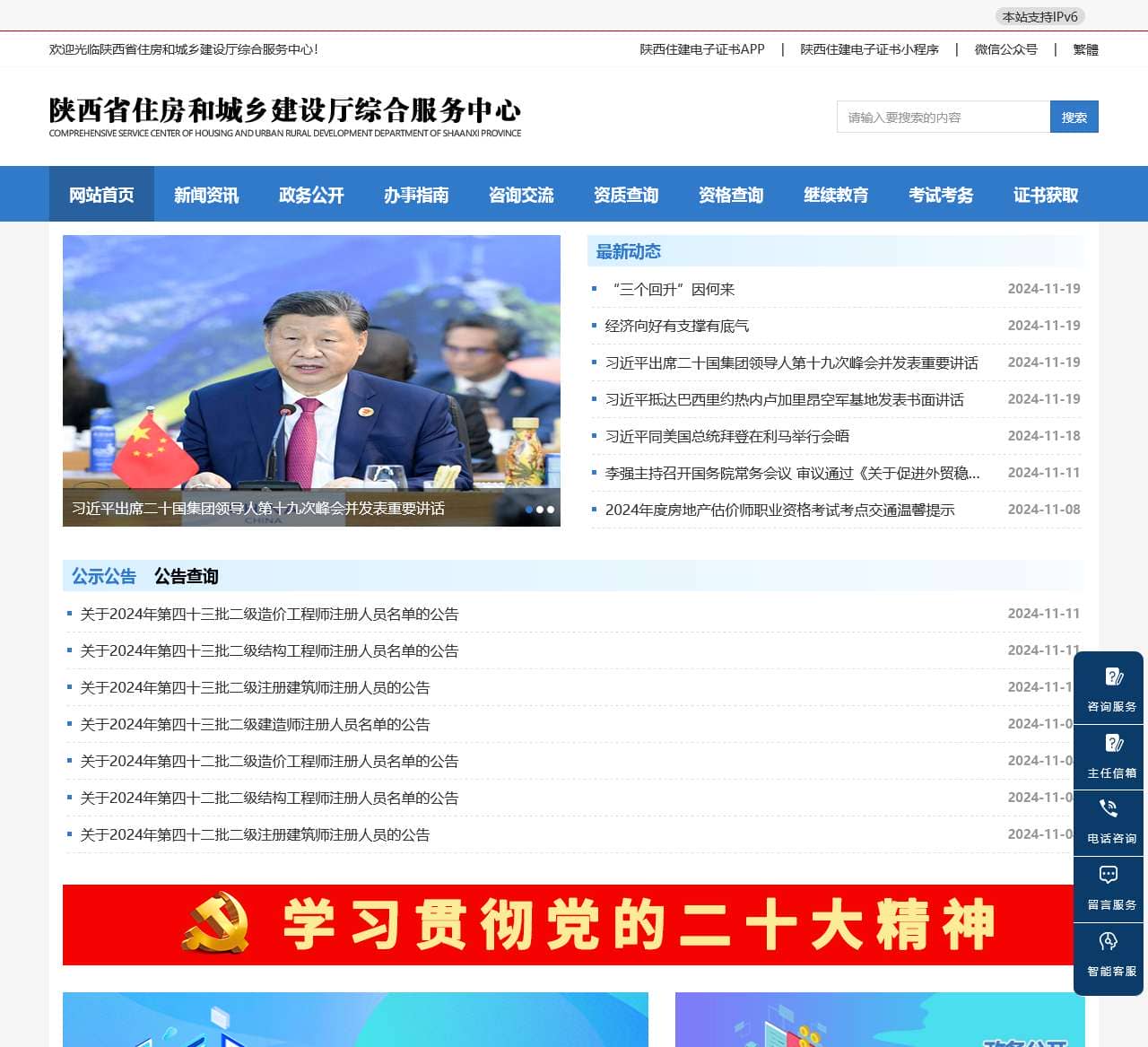Open 第四十三批二级注册建筑师注册人员 announcement
Image resolution: width=1148 pixels, height=1047 pixels.
coord(255,687)
